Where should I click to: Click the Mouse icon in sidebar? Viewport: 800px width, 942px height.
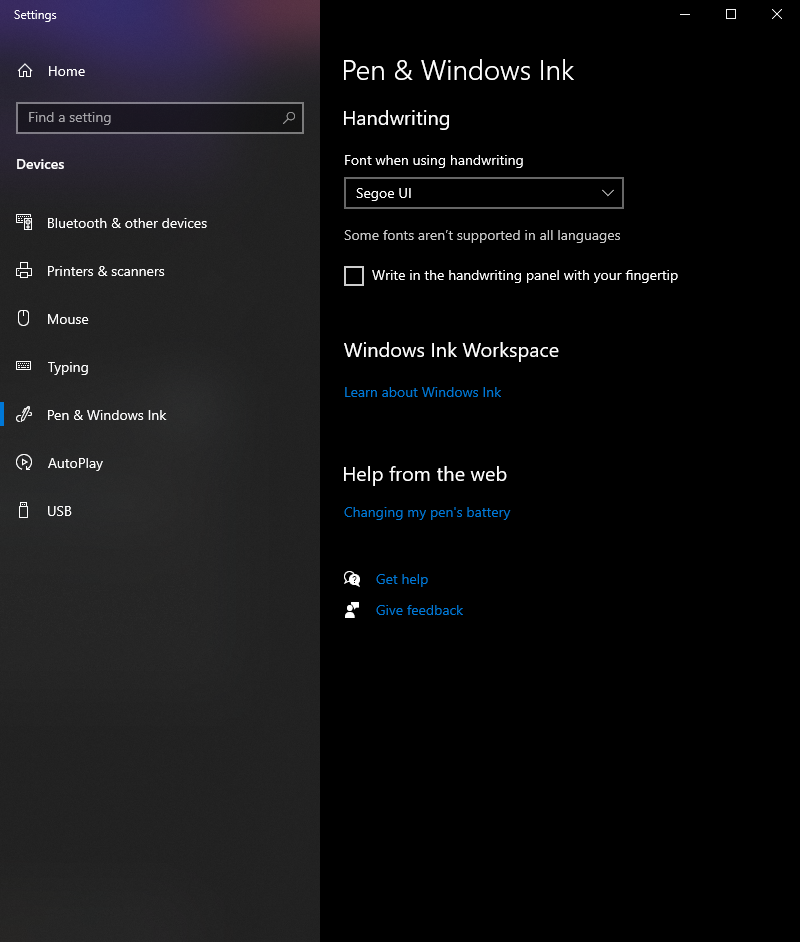click(x=23, y=318)
